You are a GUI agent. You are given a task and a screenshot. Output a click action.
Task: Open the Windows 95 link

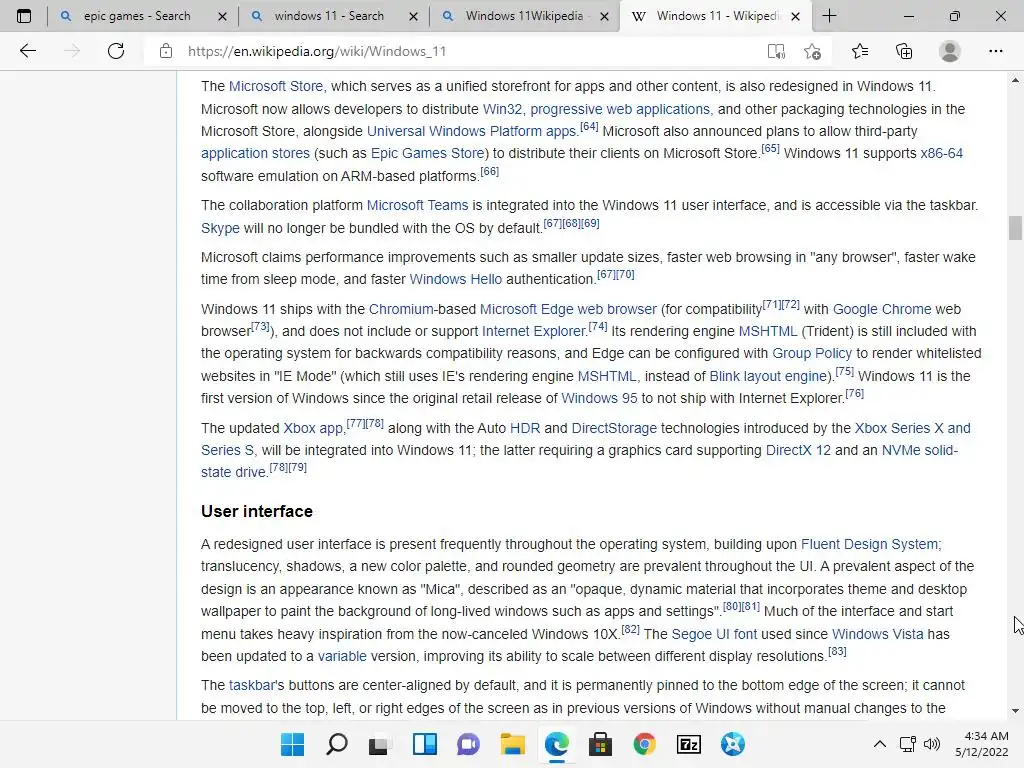coord(599,398)
